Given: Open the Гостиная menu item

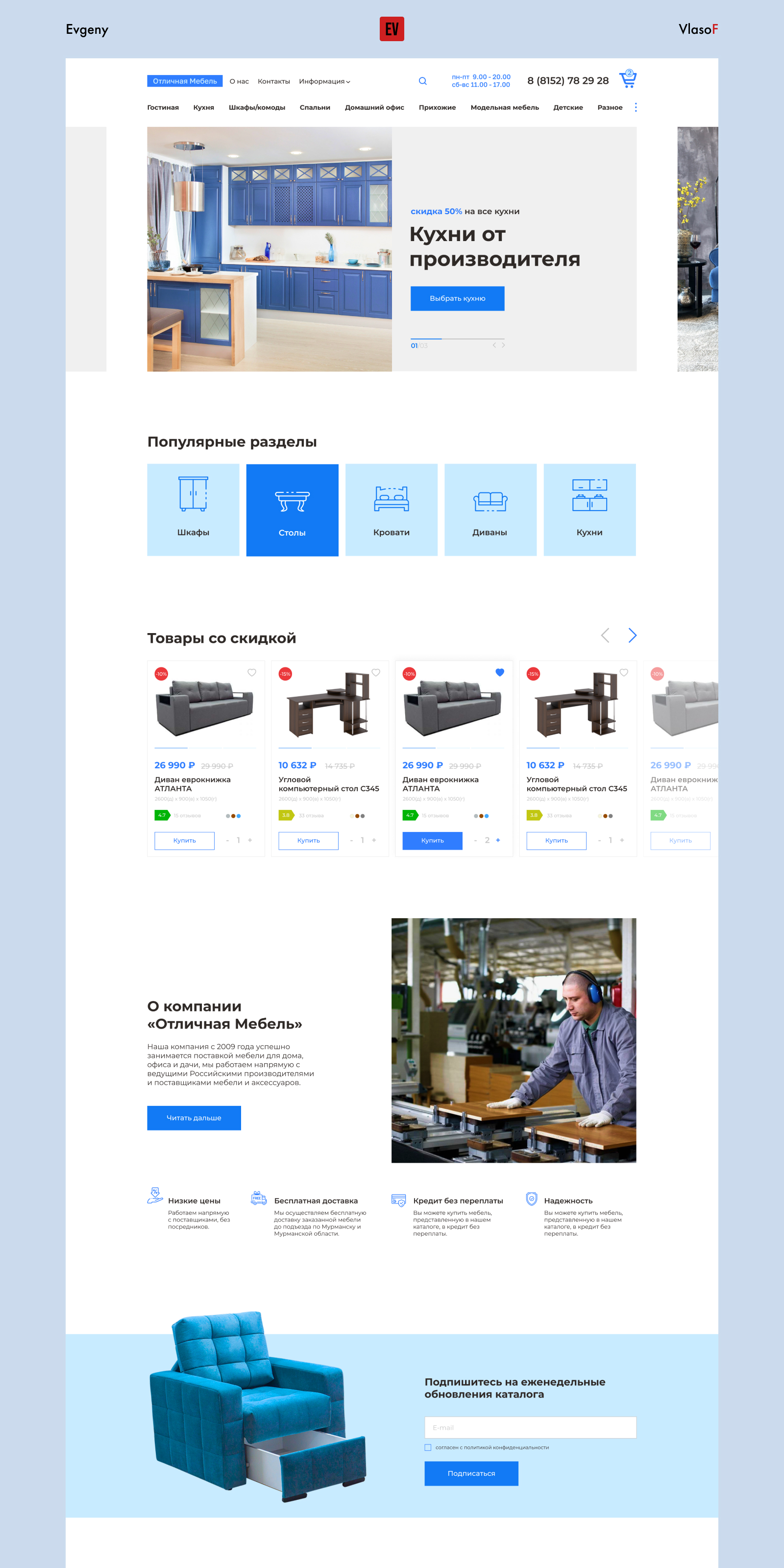Looking at the screenshot, I should (163, 108).
